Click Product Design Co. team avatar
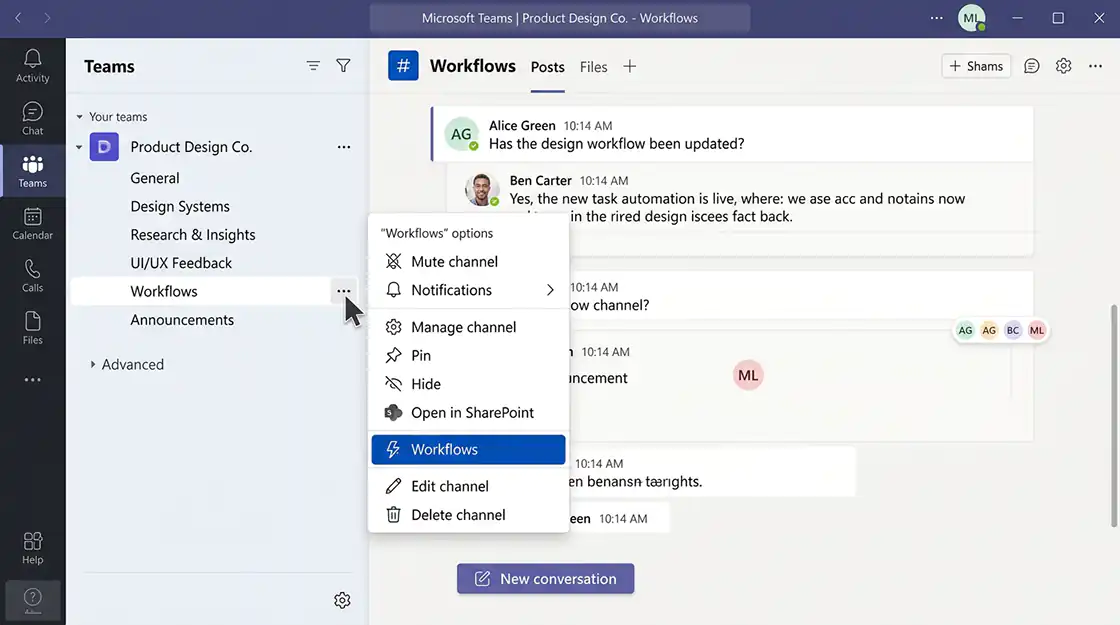The width and height of the screenshot is (1120, 625). click(104, 147)
